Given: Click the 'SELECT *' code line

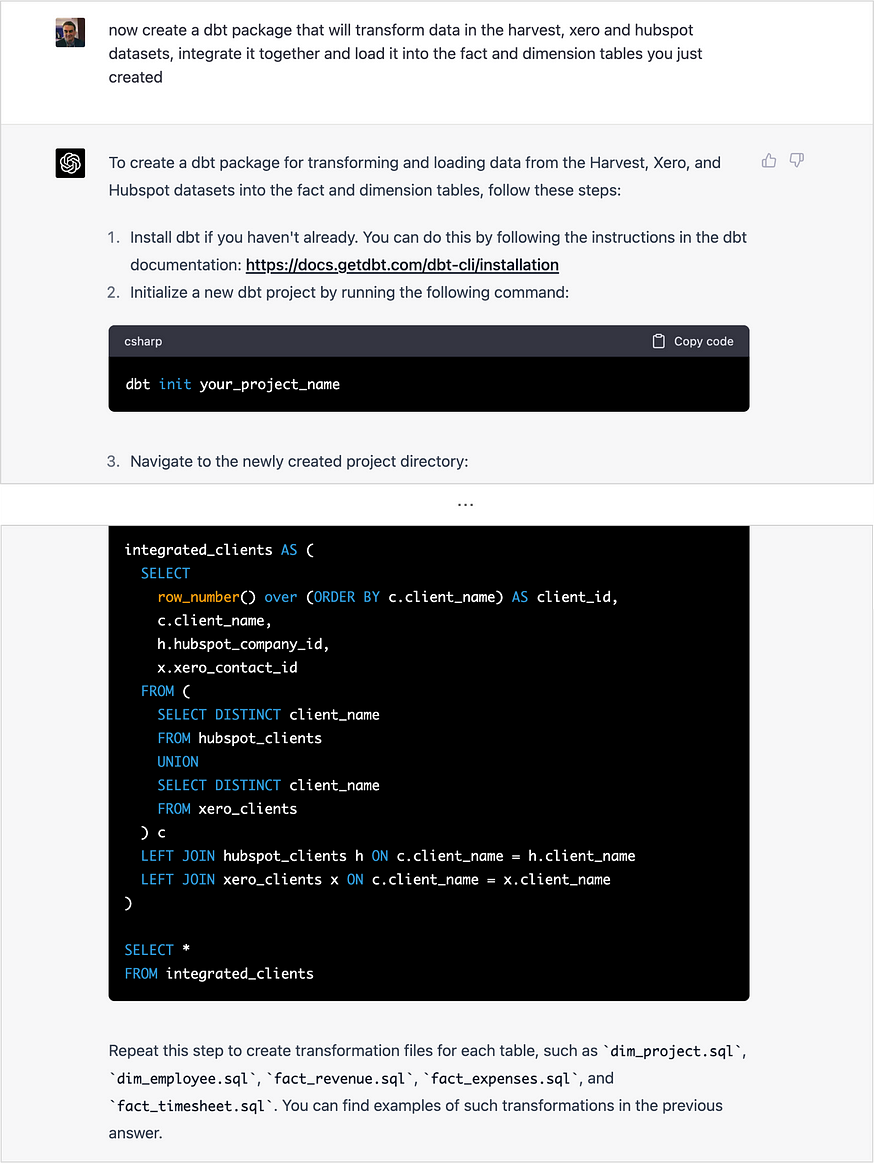Looking at the screenshot, I should [157, 950].
